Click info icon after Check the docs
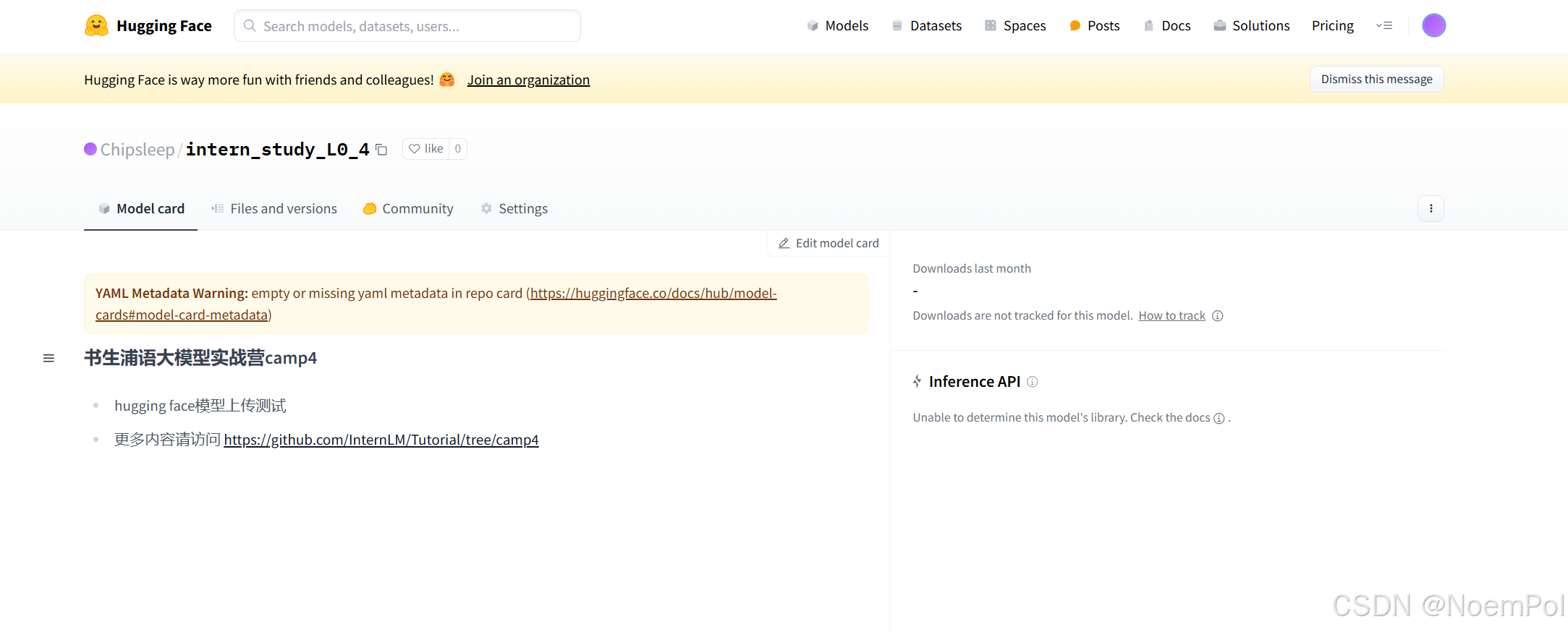The height and width of the screenshot is (632, 1568). pos(1219,419)
